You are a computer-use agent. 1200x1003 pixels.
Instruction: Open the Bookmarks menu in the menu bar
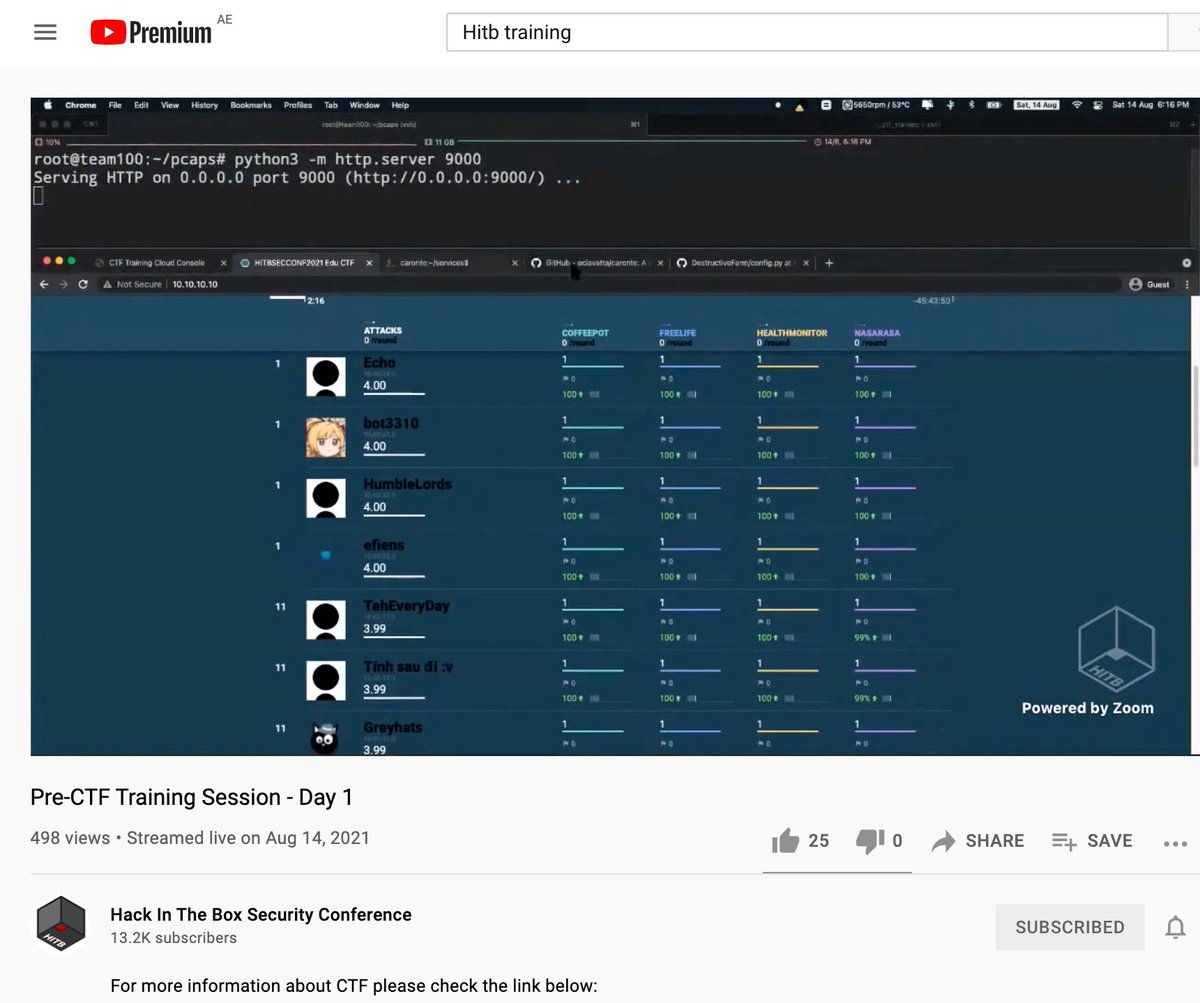click(251, 105)
